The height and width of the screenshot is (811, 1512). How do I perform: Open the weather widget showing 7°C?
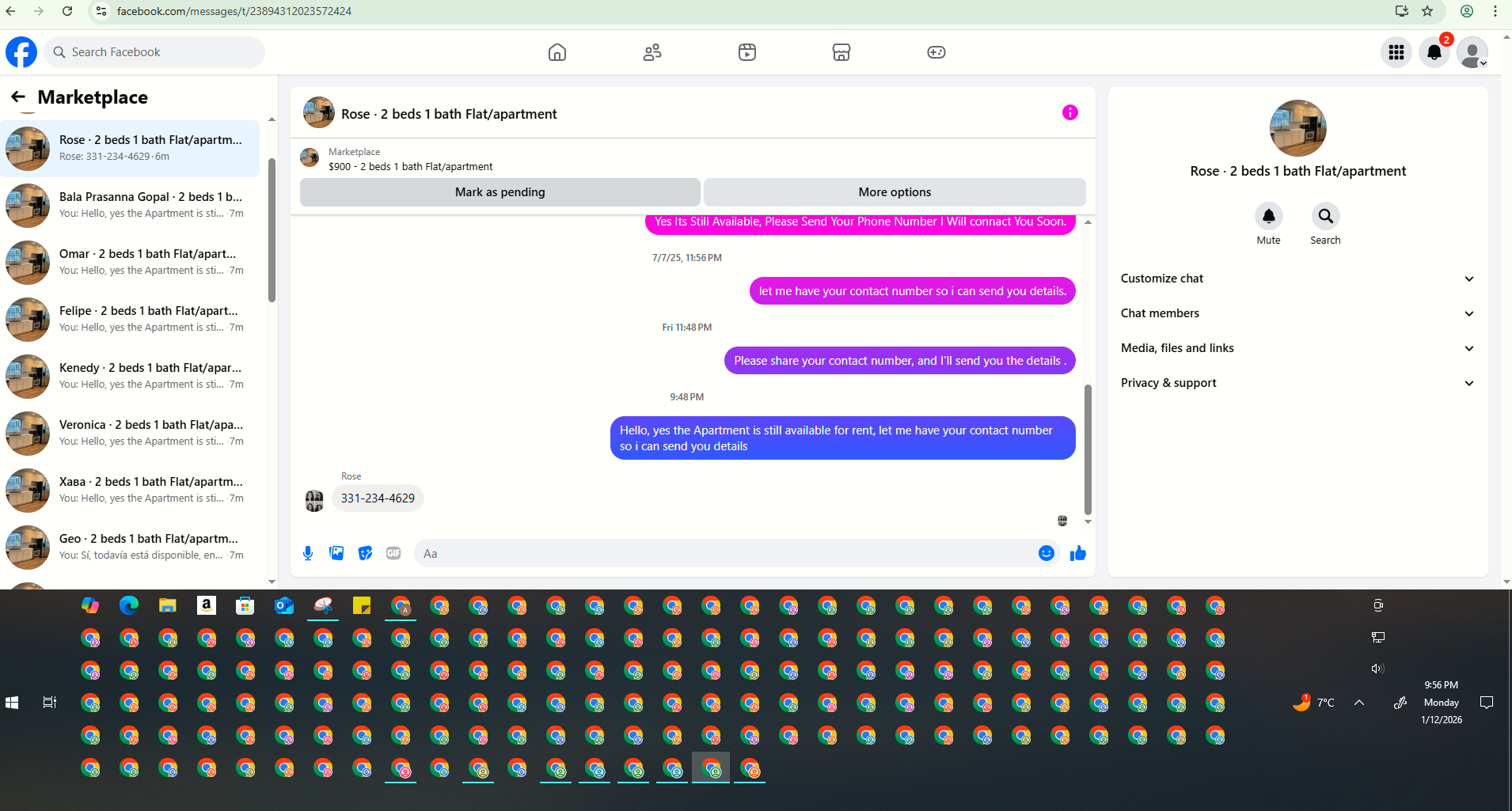(x=1314, y=703)
